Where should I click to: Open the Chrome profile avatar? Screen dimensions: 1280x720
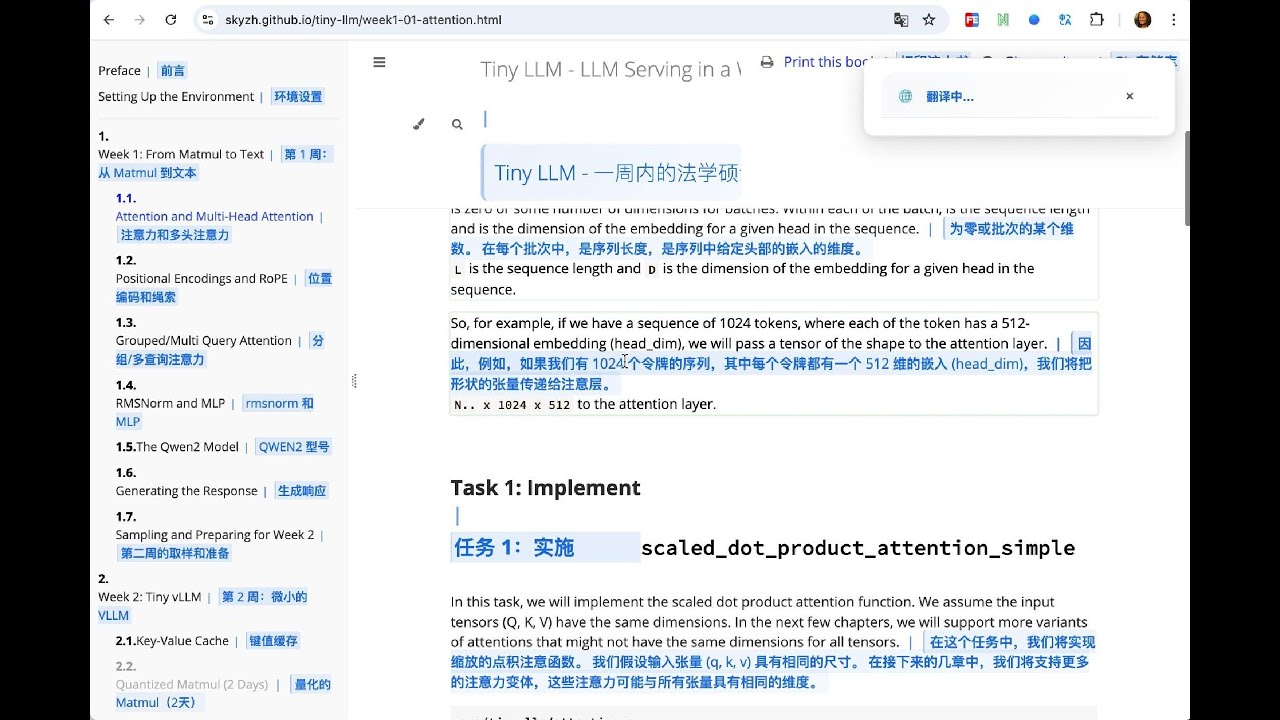click(x=1143, y=20)
